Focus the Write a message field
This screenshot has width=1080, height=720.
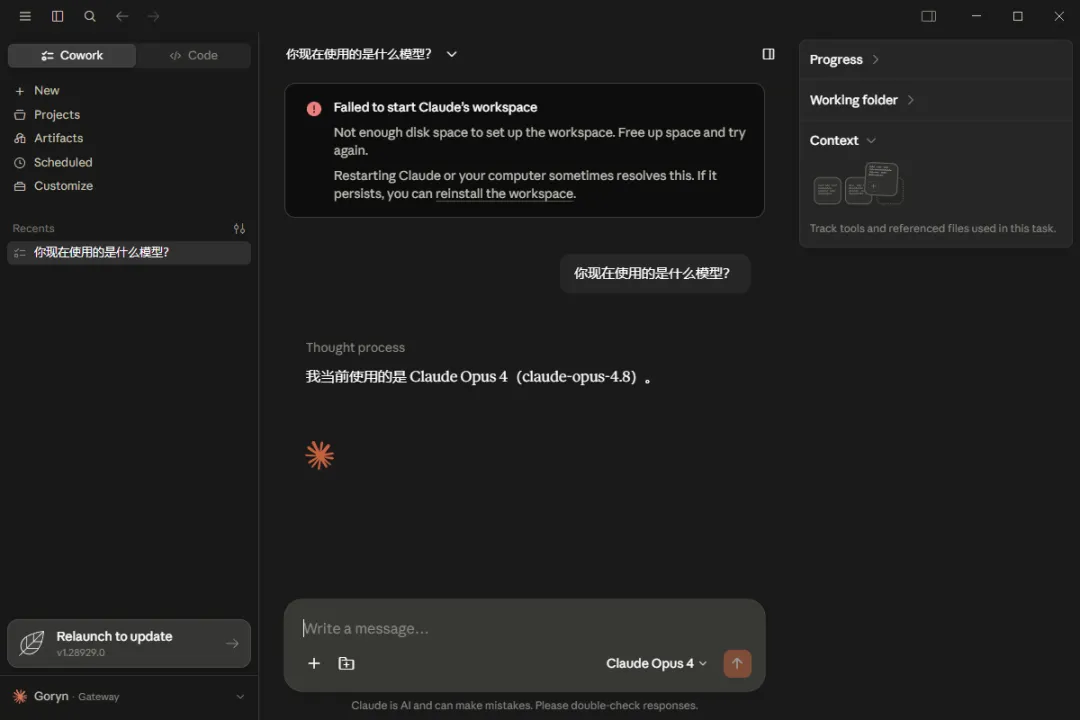pos(523,628)
